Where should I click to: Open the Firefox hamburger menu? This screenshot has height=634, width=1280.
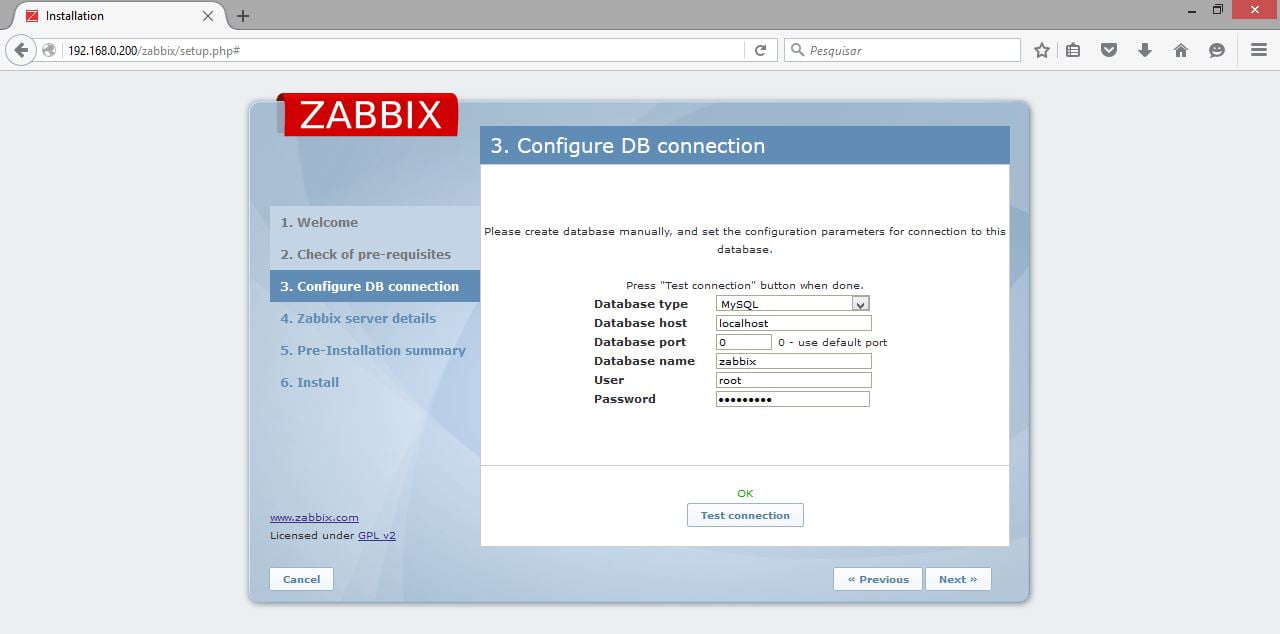(x=1259, y=50)
